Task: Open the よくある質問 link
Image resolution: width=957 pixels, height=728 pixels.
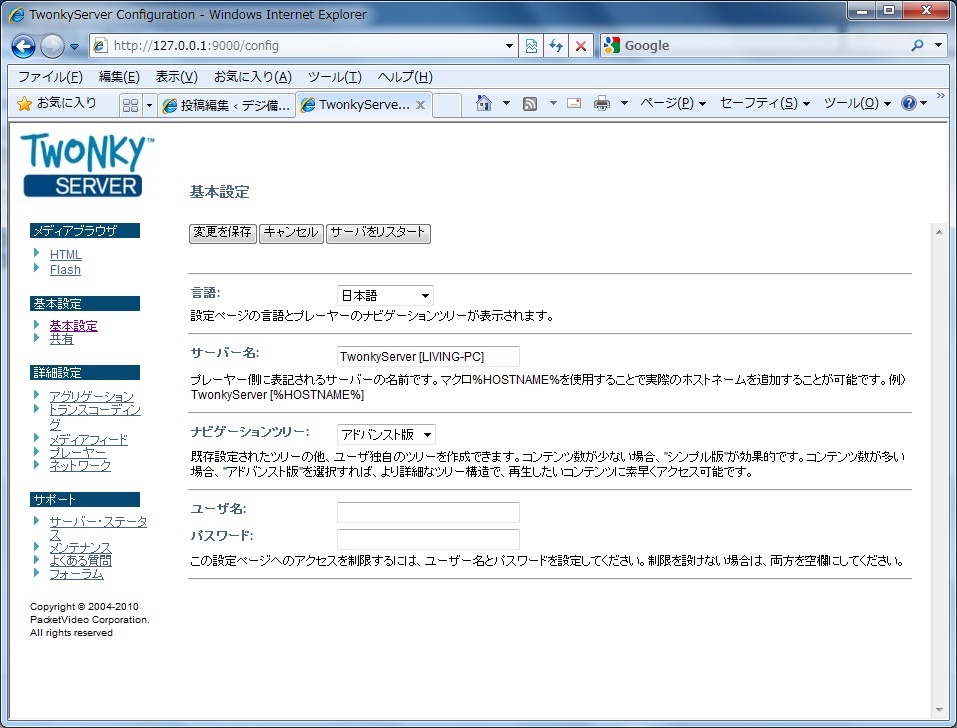Action: coord(81,561)
